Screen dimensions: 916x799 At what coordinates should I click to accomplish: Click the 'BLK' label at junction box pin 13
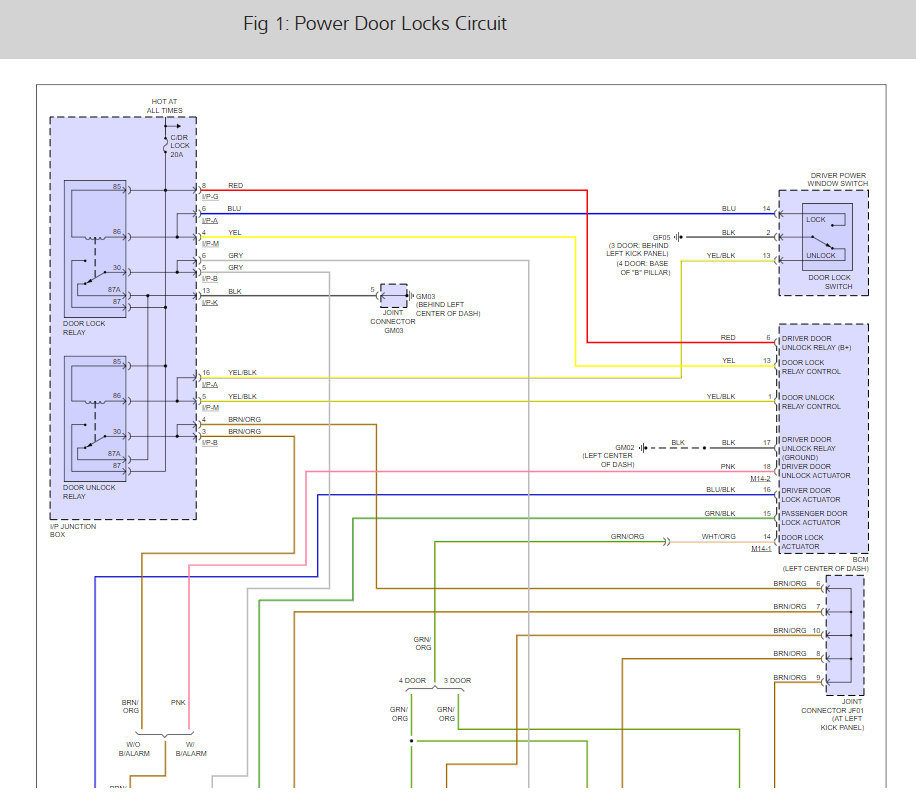pyautogui.click(x=235, y=291)
